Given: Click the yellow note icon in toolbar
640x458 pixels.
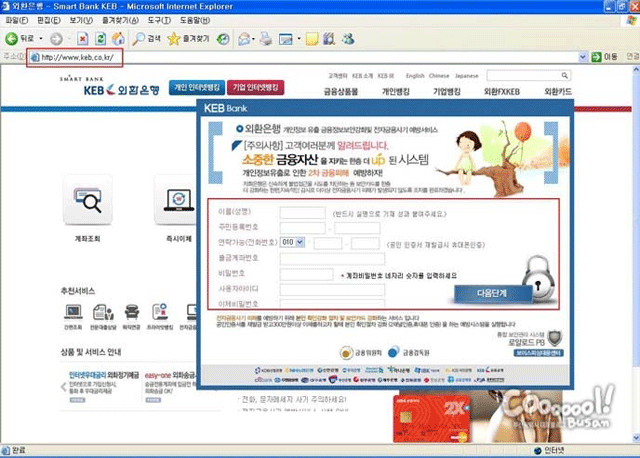Looking at the screenshot, I should [x=312, y=39].
